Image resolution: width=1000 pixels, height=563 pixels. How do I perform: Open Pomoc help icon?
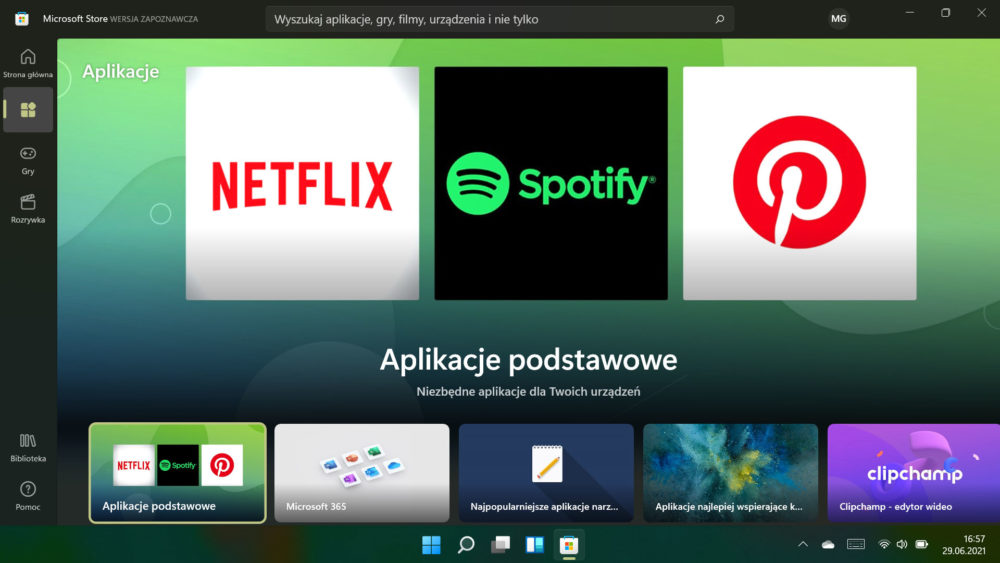(x=28, y=495)
